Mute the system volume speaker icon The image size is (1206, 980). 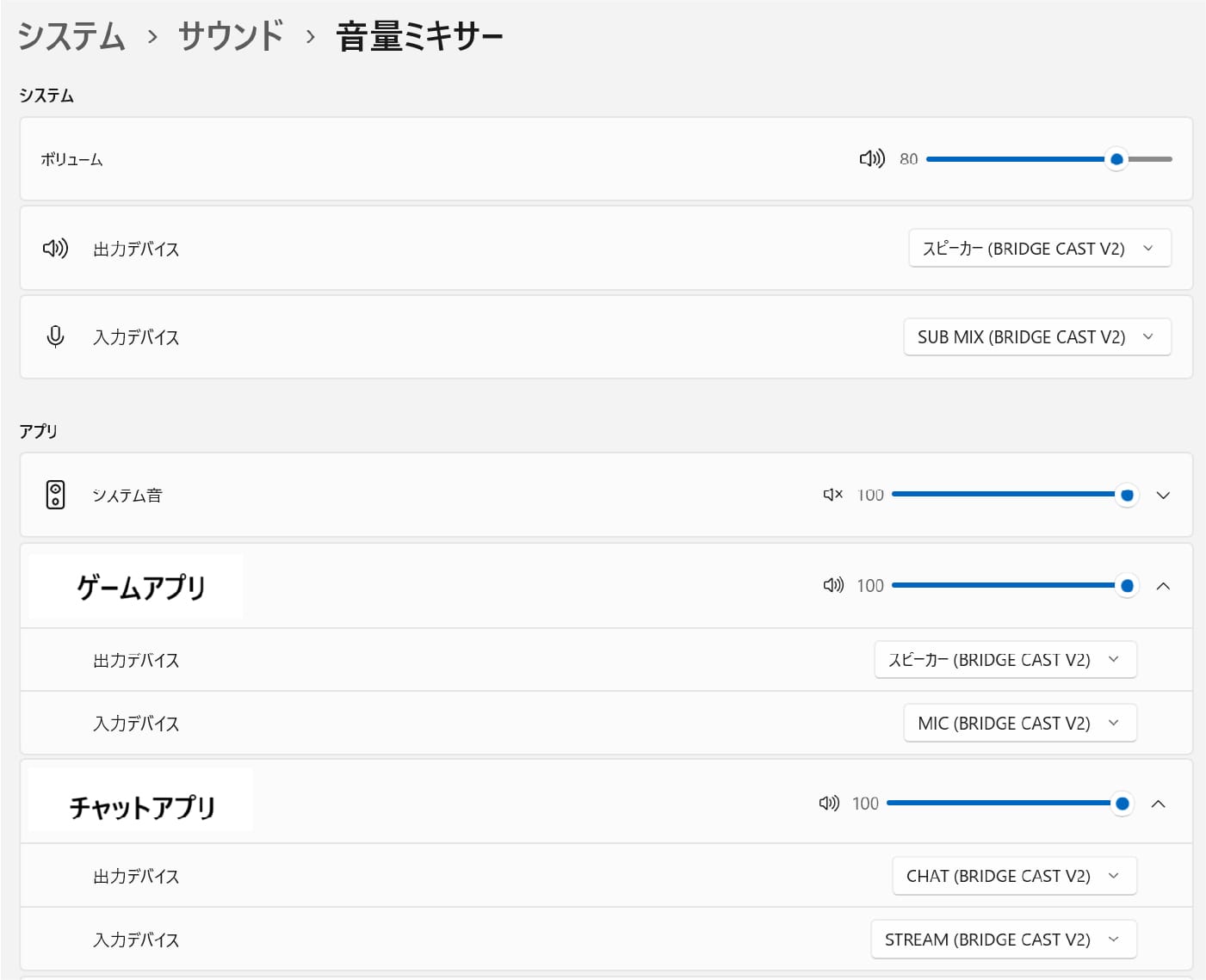point(872,158)
